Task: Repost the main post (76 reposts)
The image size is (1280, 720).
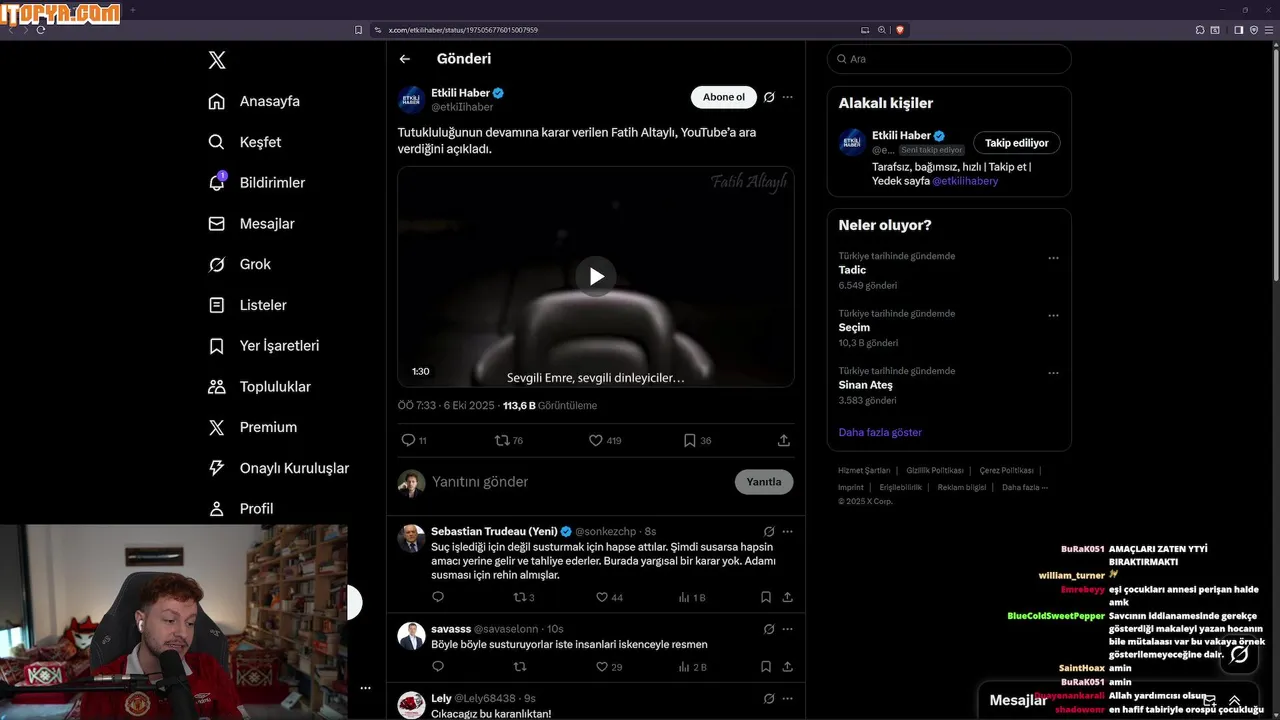Action: [502, 440]
